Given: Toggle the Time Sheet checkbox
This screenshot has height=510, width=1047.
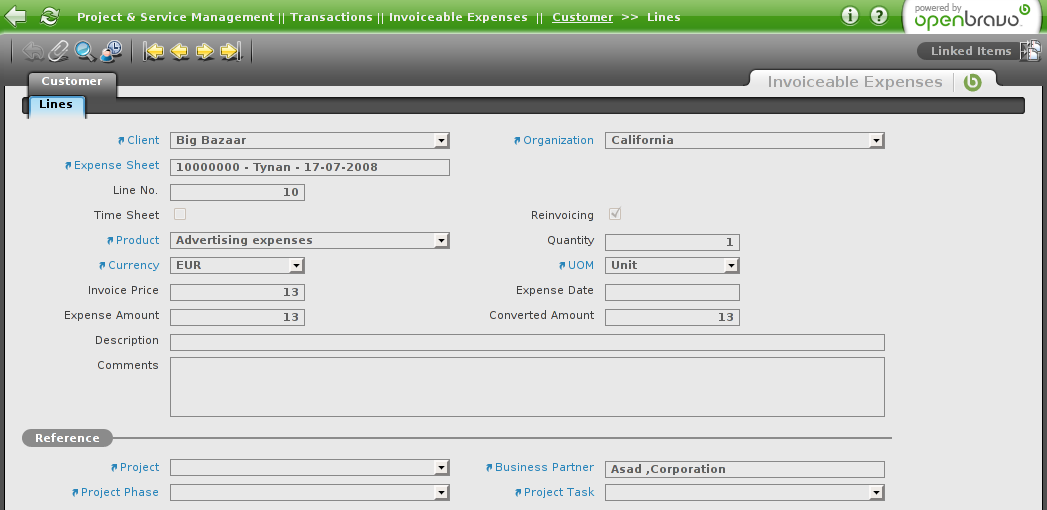Looking at the screenshot, I should tap(180, 214).
